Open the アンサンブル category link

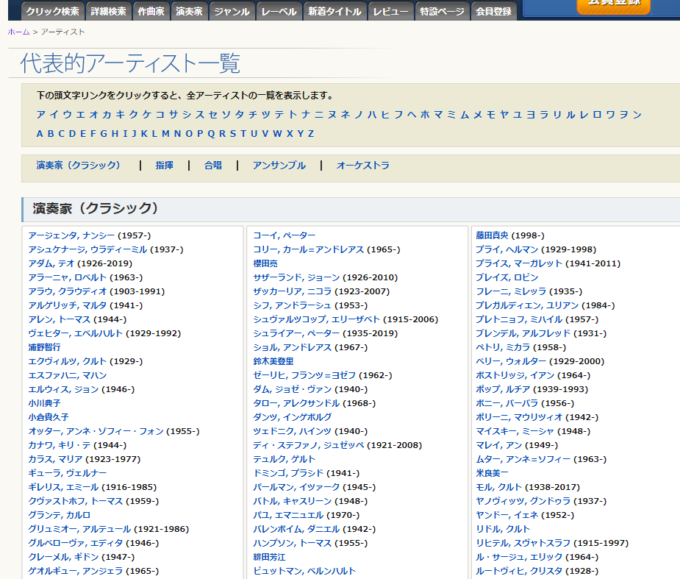pyautogui.click(x=279, y=165)
